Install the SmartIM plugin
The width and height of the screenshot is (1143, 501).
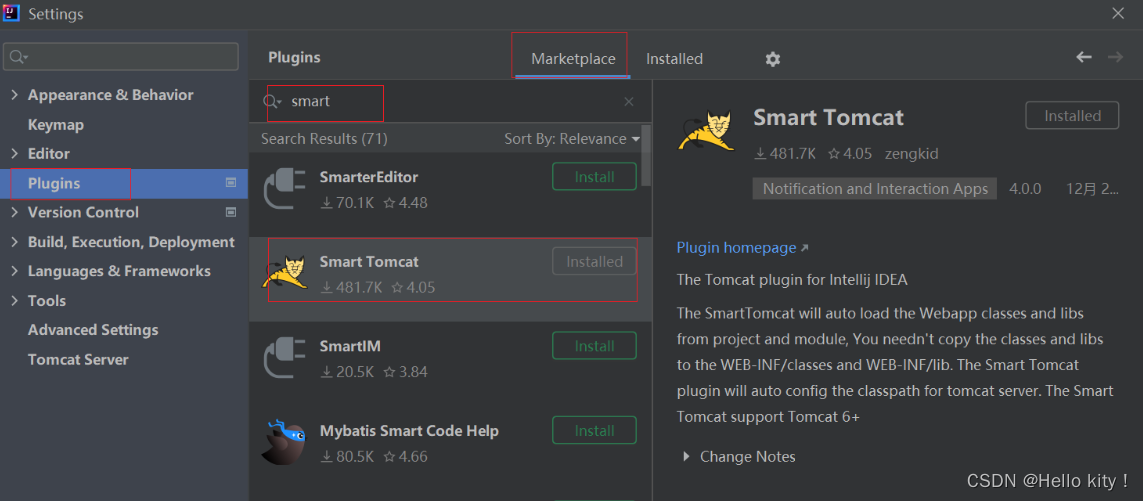594,346
